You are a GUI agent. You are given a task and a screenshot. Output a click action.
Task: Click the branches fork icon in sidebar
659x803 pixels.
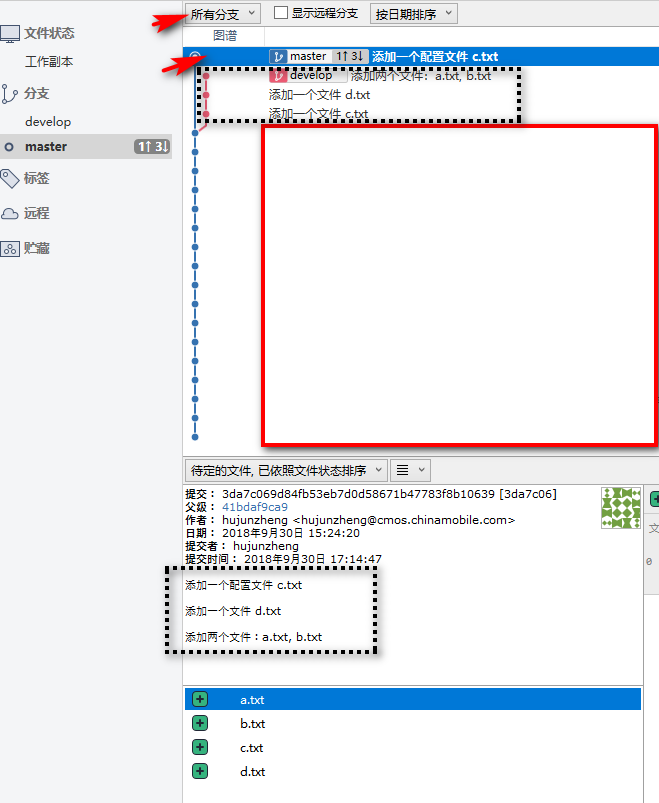[9, 94]
